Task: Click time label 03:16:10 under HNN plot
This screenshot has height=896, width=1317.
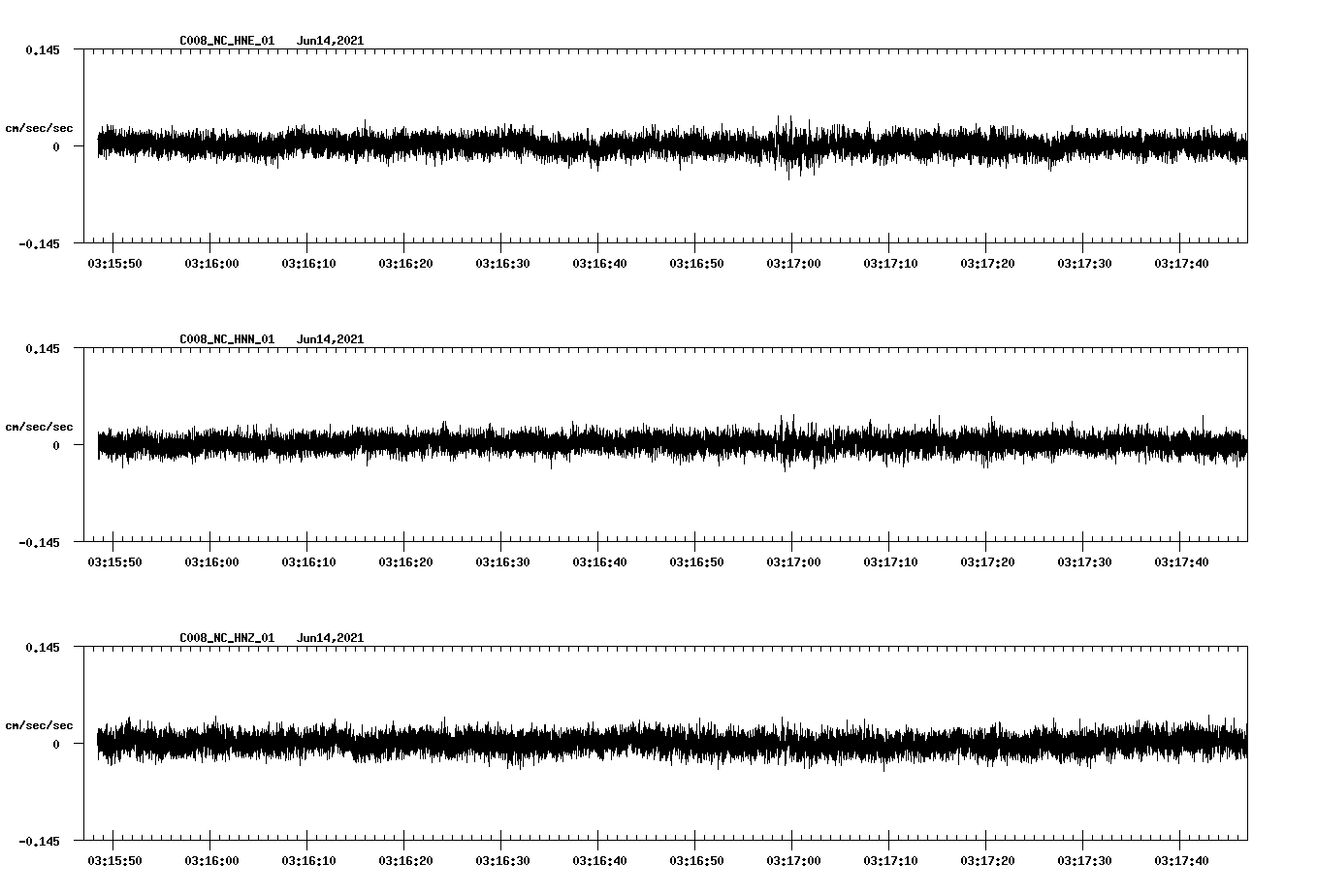Action: [x=308, y=562]
